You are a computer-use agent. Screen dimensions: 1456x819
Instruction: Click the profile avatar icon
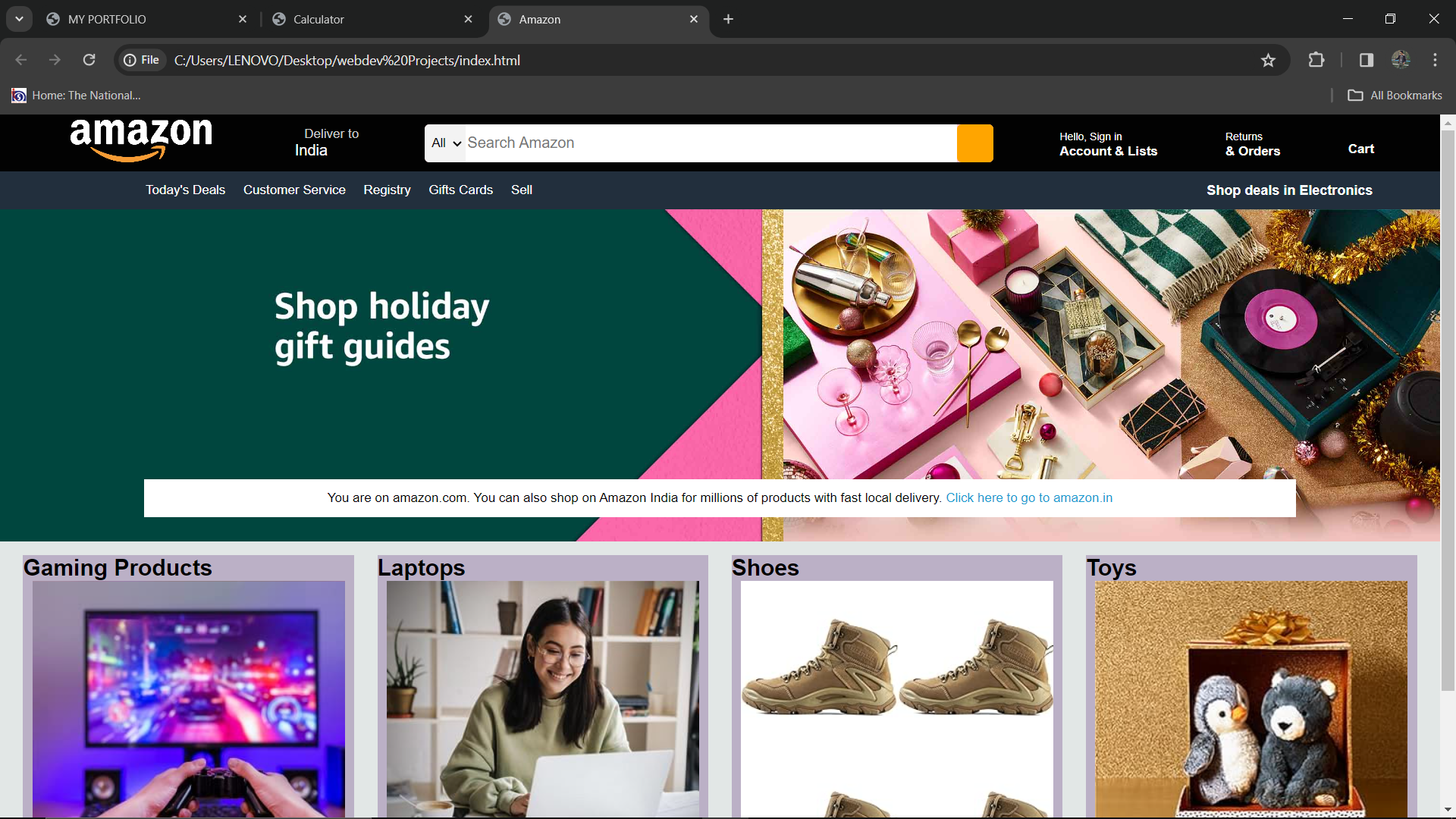pyautogui.click(x=1401, y=60)
